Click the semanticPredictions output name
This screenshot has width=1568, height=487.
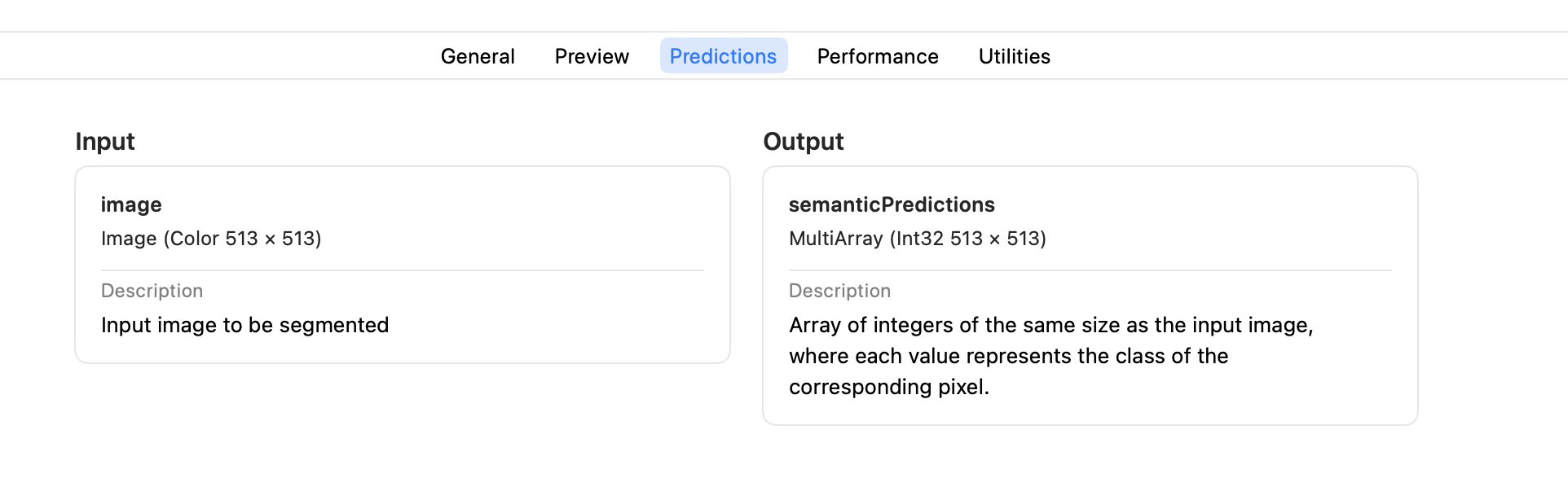click(892, 204)
